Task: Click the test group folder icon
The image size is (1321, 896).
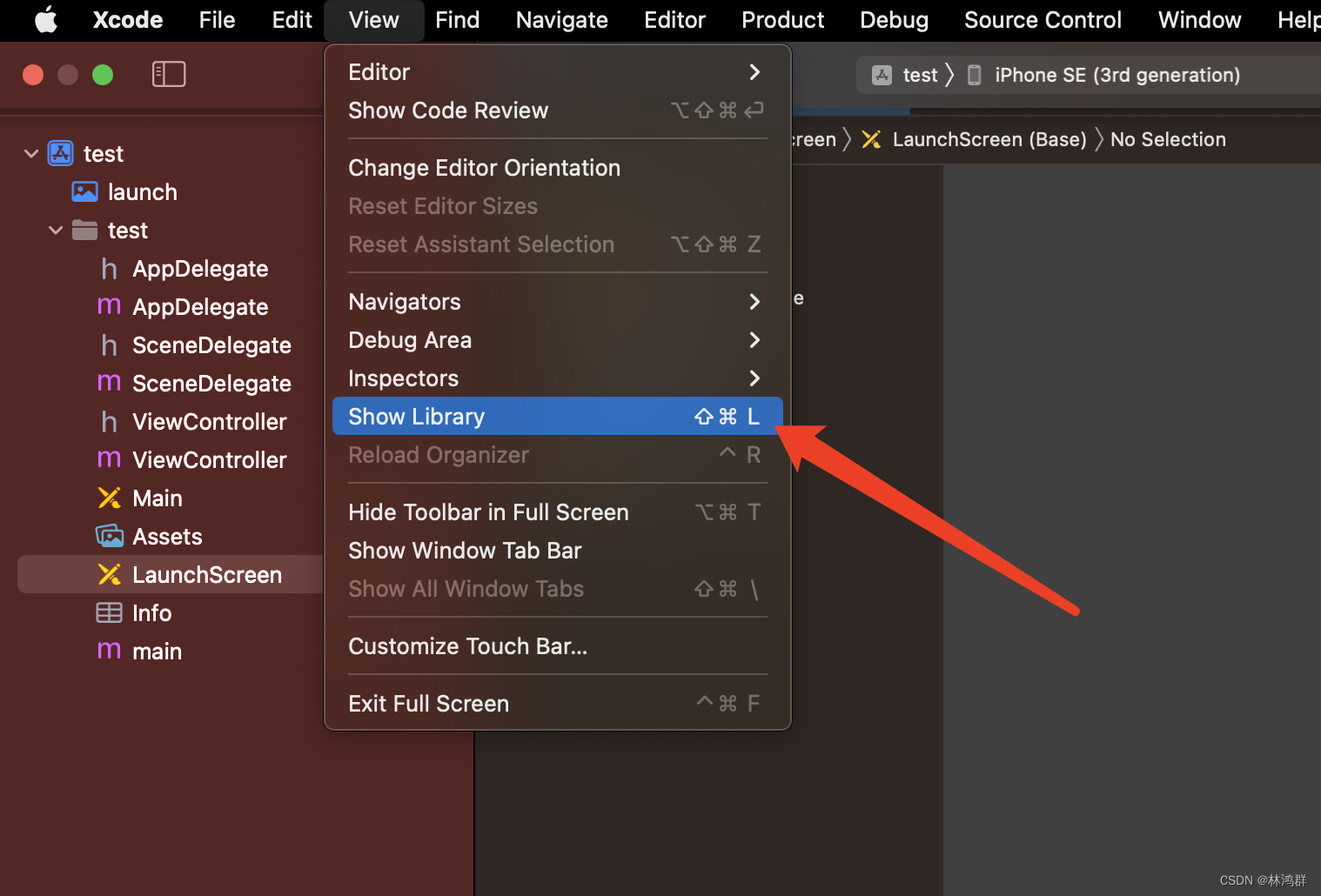Action: click(x=84, y=230)
